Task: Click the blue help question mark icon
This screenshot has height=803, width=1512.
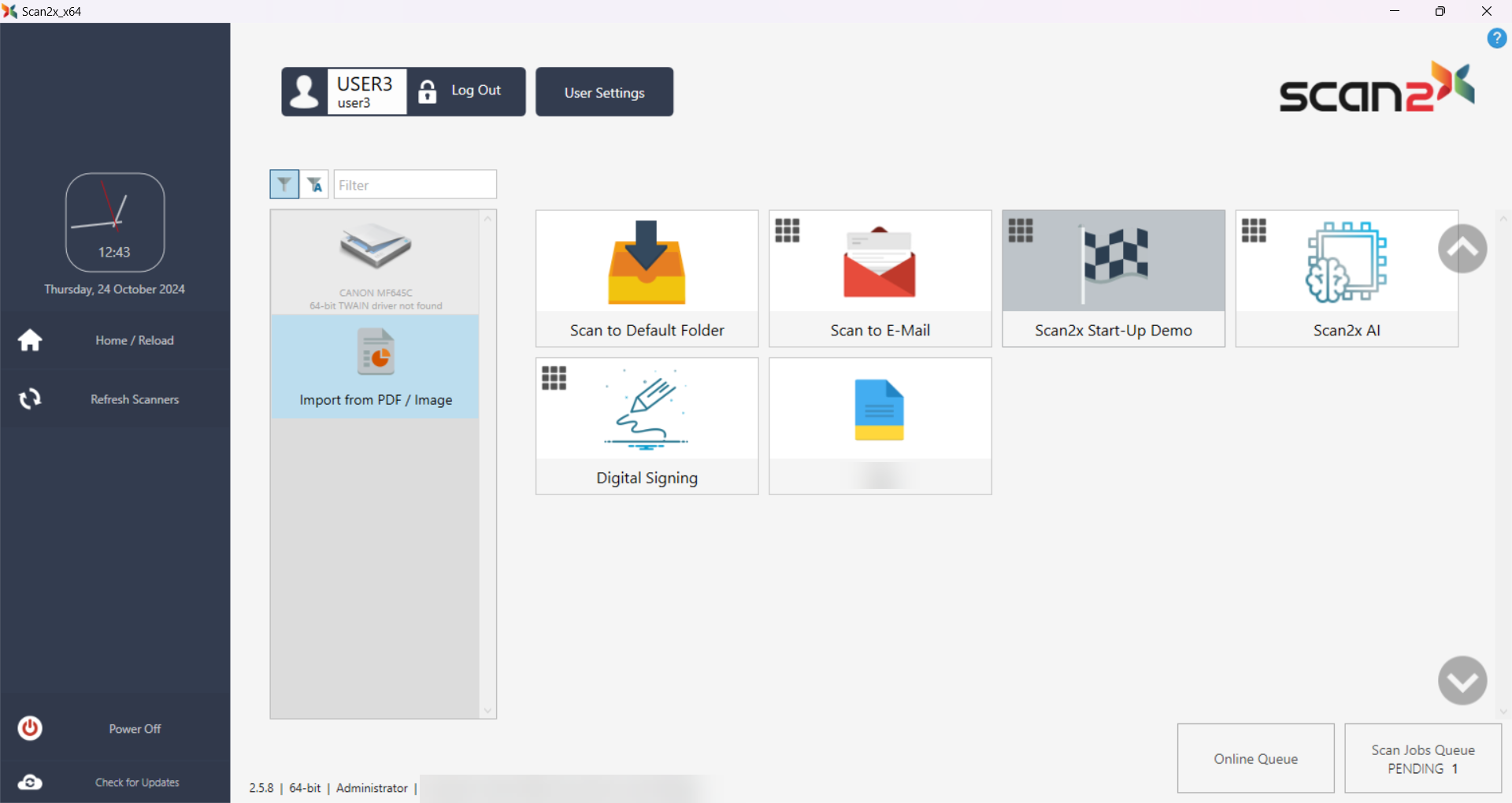Action: [1496, 38]
